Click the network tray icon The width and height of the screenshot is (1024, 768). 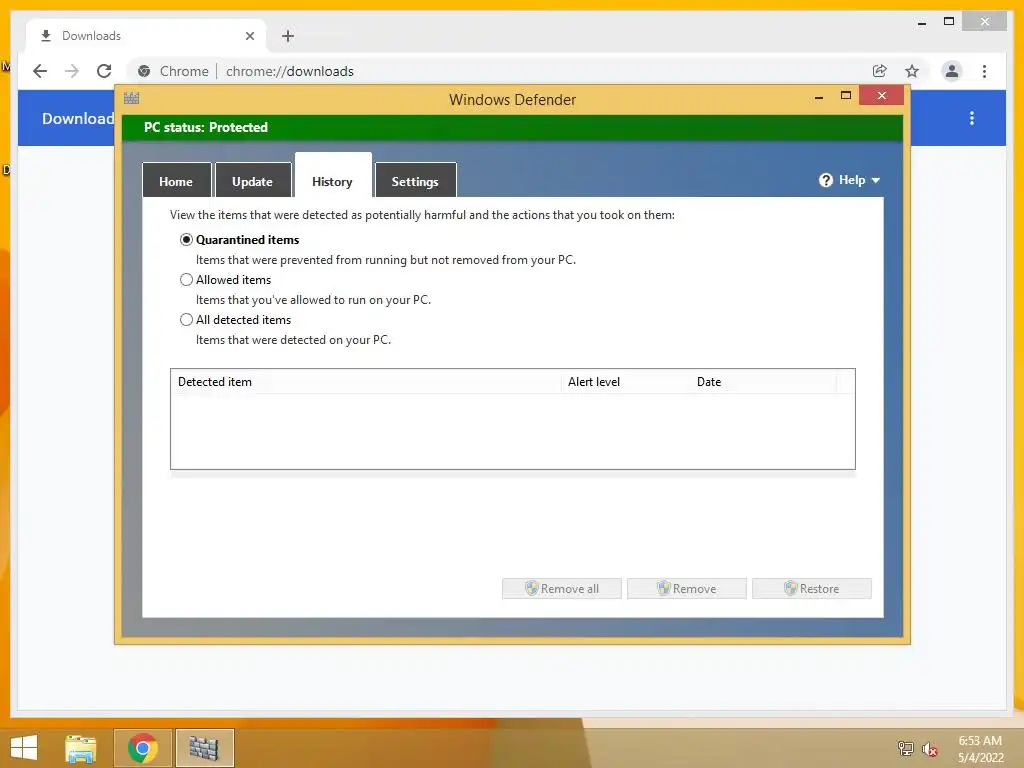tap(905, 749)
